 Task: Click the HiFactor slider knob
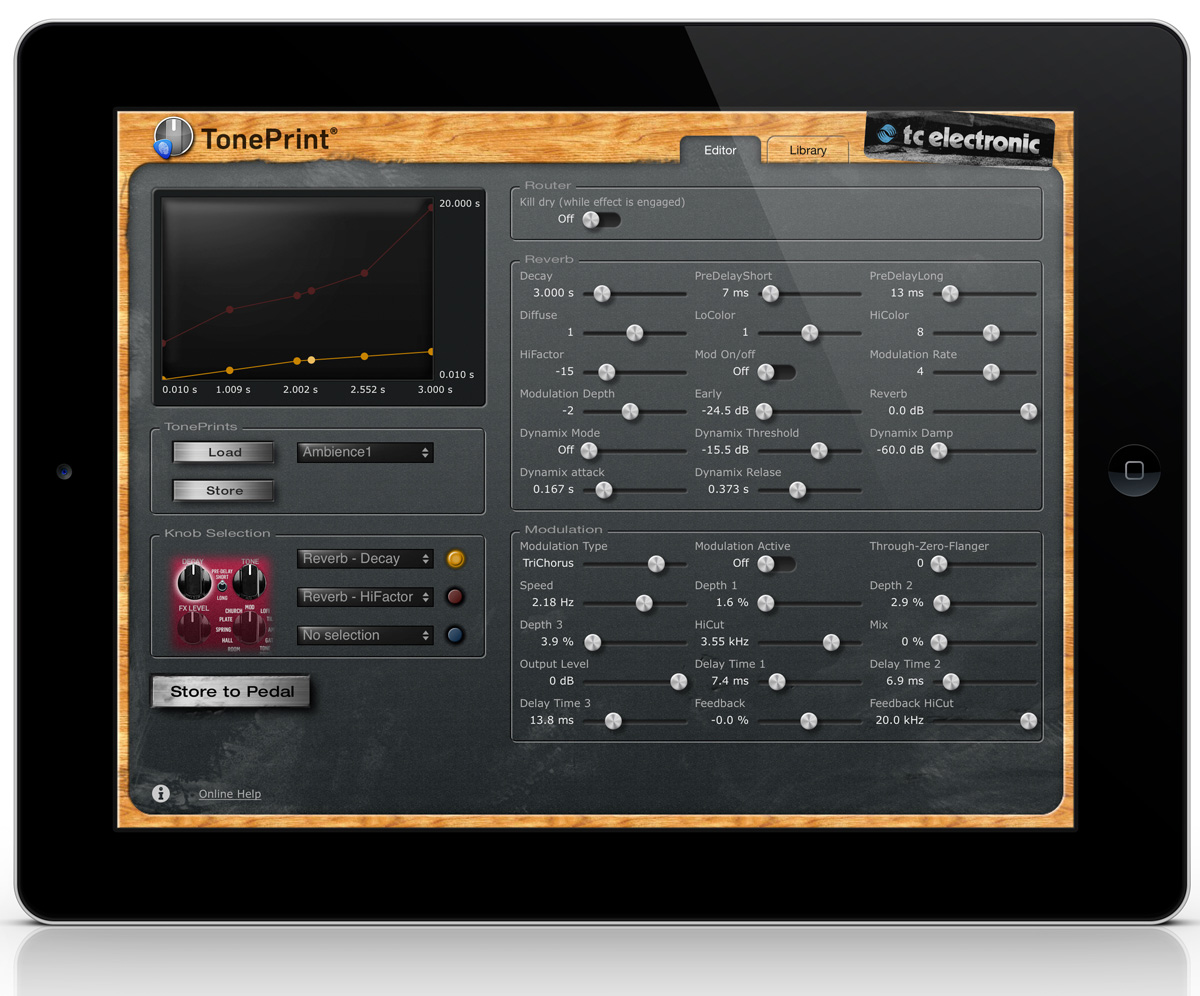point(606,372)
